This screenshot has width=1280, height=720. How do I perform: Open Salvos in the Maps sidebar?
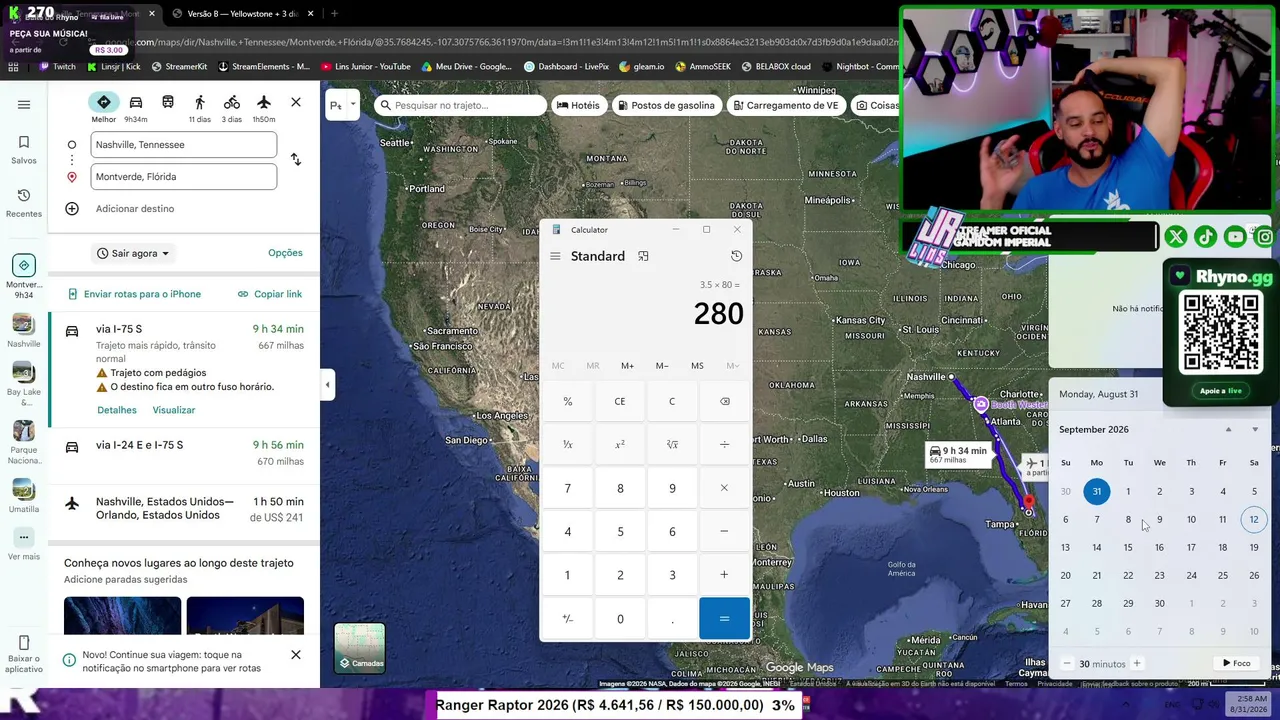pos(24,149)
